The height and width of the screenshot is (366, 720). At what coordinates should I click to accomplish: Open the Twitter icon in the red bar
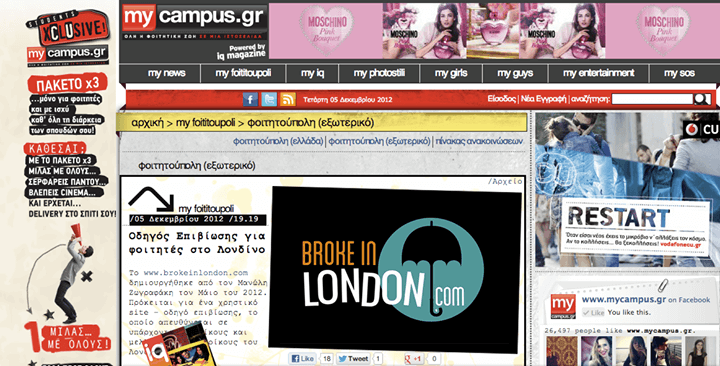[x=269, y=99]
